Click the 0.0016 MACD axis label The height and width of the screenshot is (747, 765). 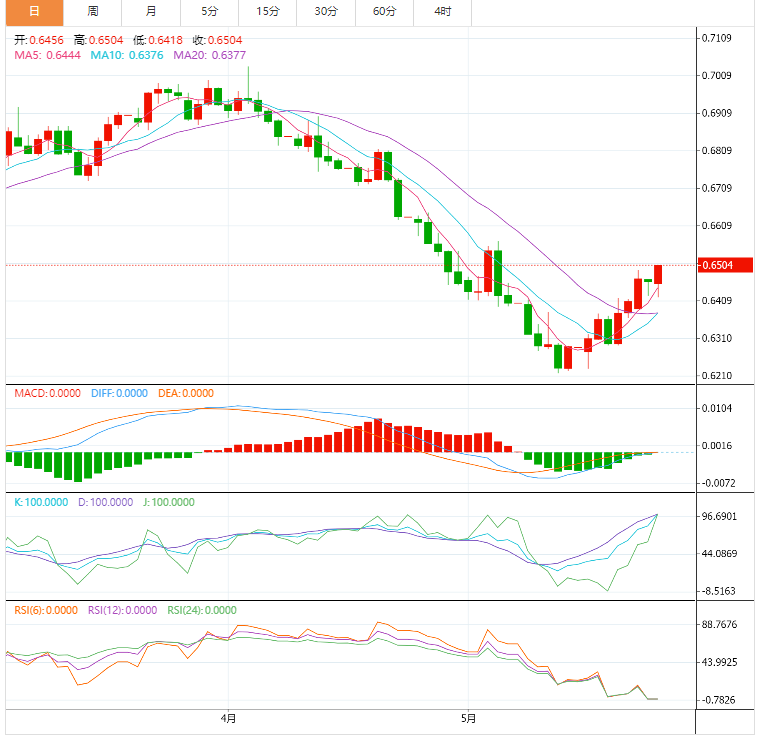pos(717,445)
